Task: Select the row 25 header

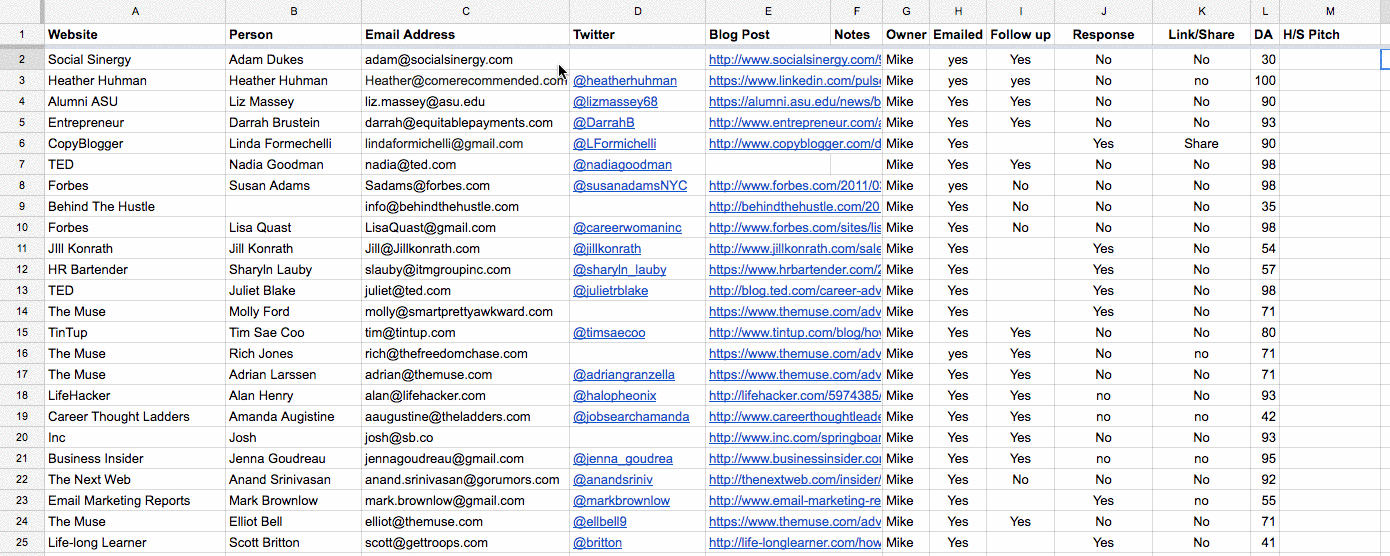Action: coord(22,543)
